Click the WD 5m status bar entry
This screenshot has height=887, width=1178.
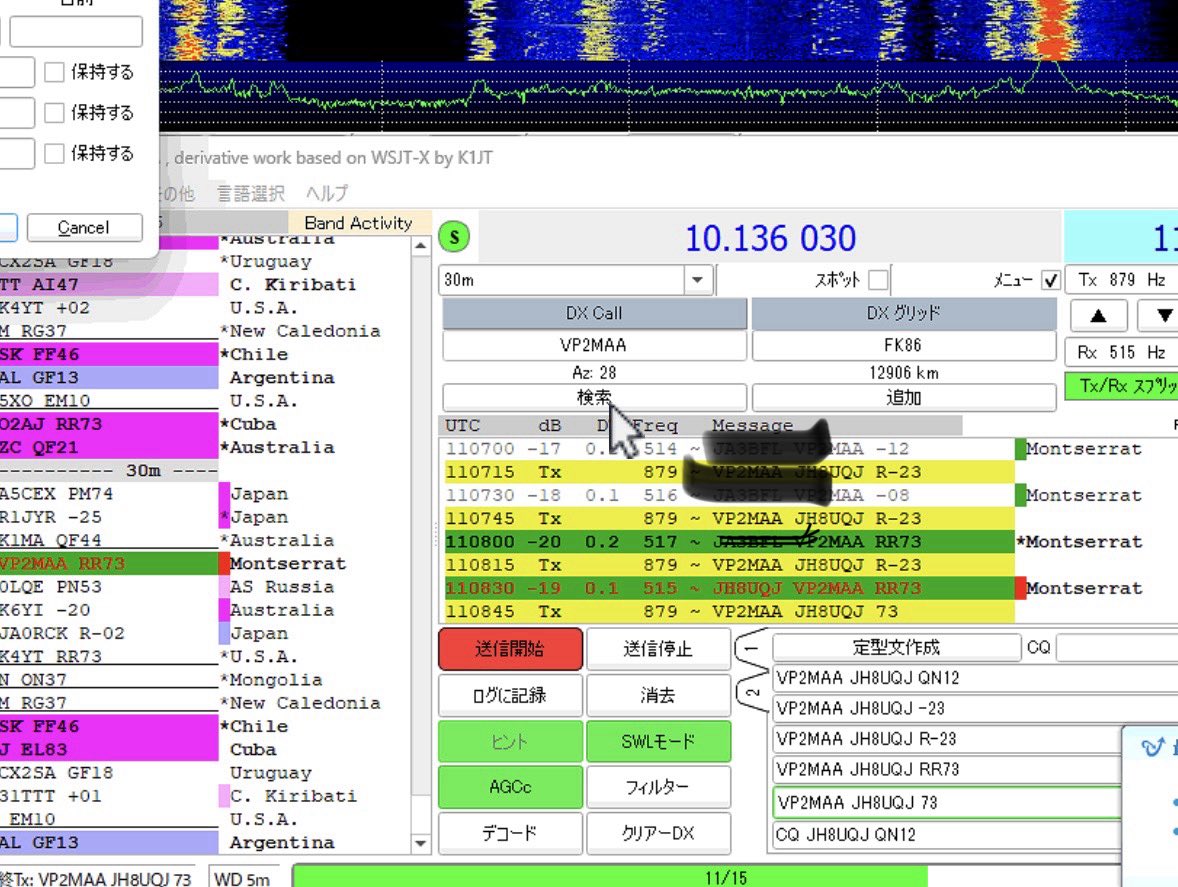(x=243, y=879)
